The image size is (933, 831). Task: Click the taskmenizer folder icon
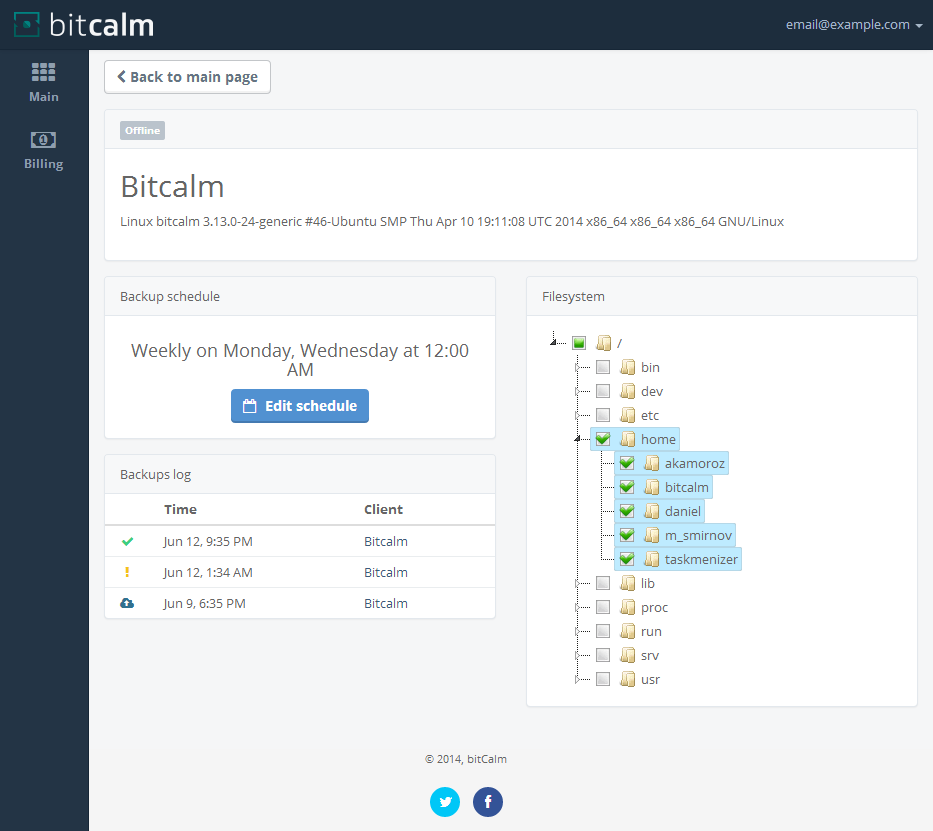[652, 559]
